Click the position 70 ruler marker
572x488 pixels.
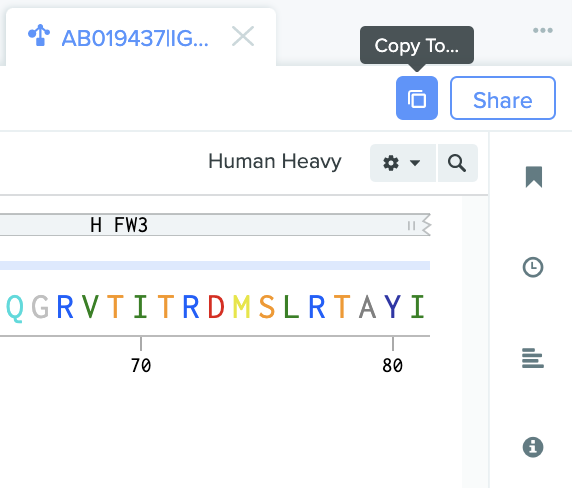pyautogui.click(x=141, y=365)
